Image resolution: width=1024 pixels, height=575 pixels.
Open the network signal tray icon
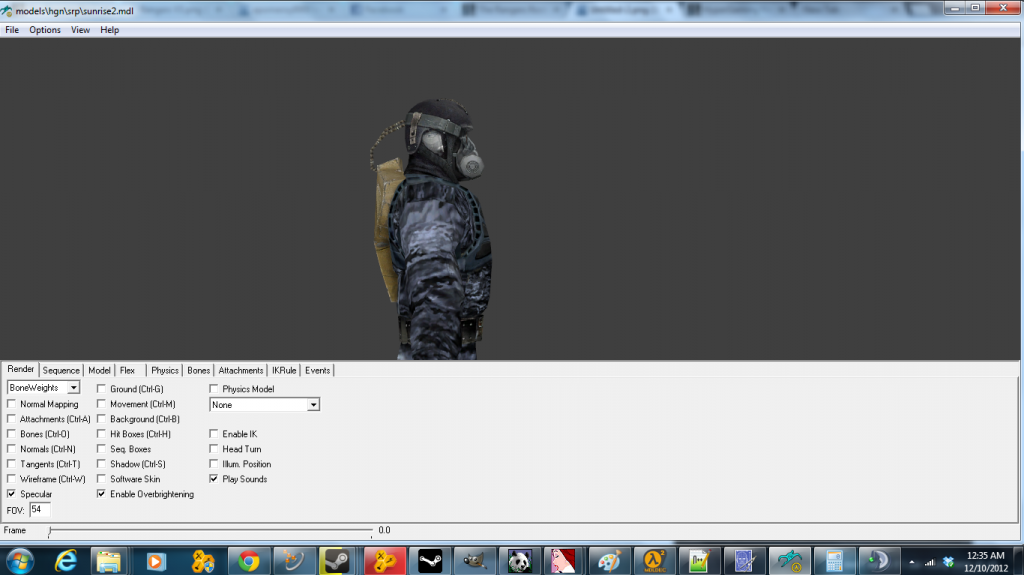click(x=929, y=562)
